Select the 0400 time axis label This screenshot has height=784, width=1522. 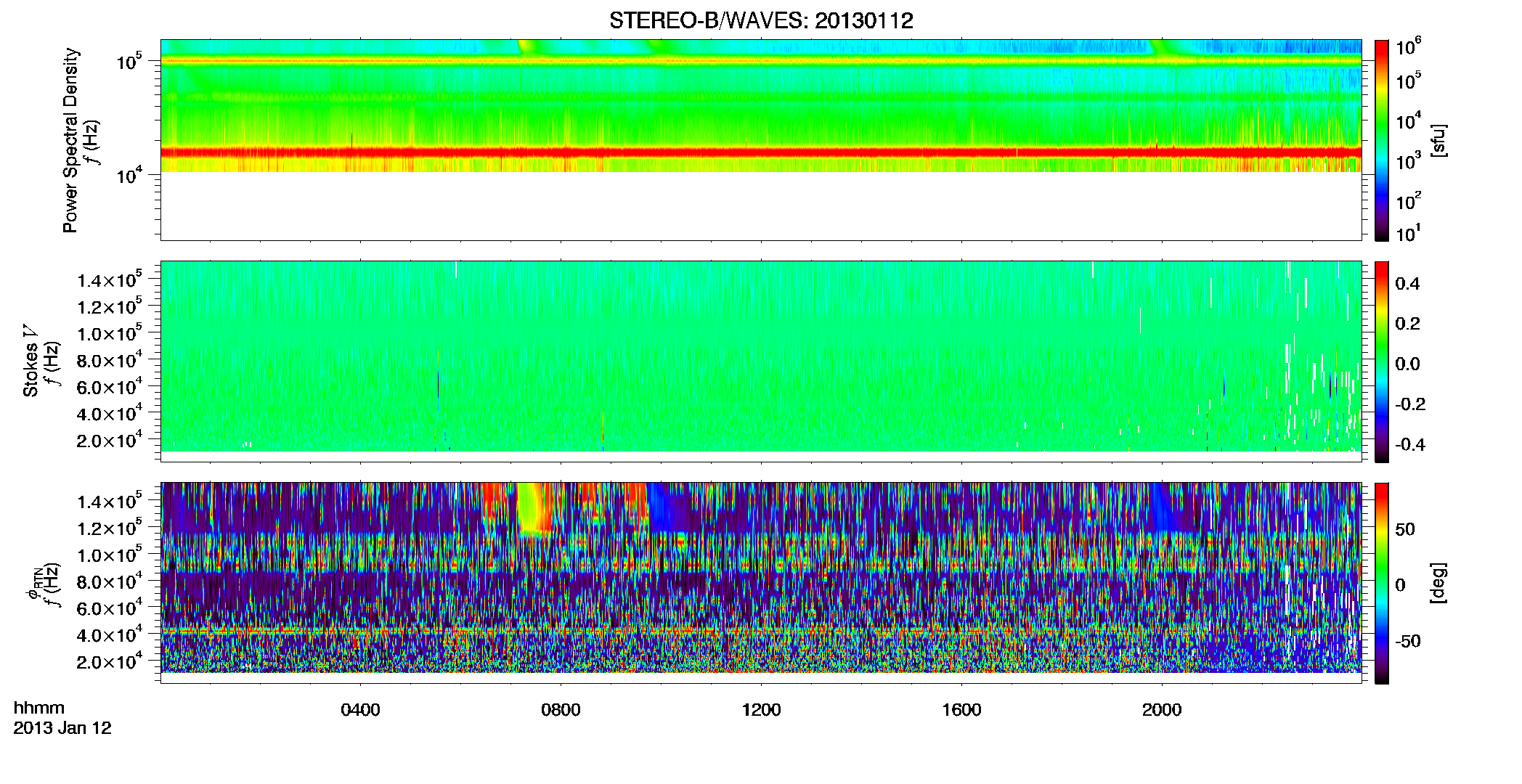point(360,710)
